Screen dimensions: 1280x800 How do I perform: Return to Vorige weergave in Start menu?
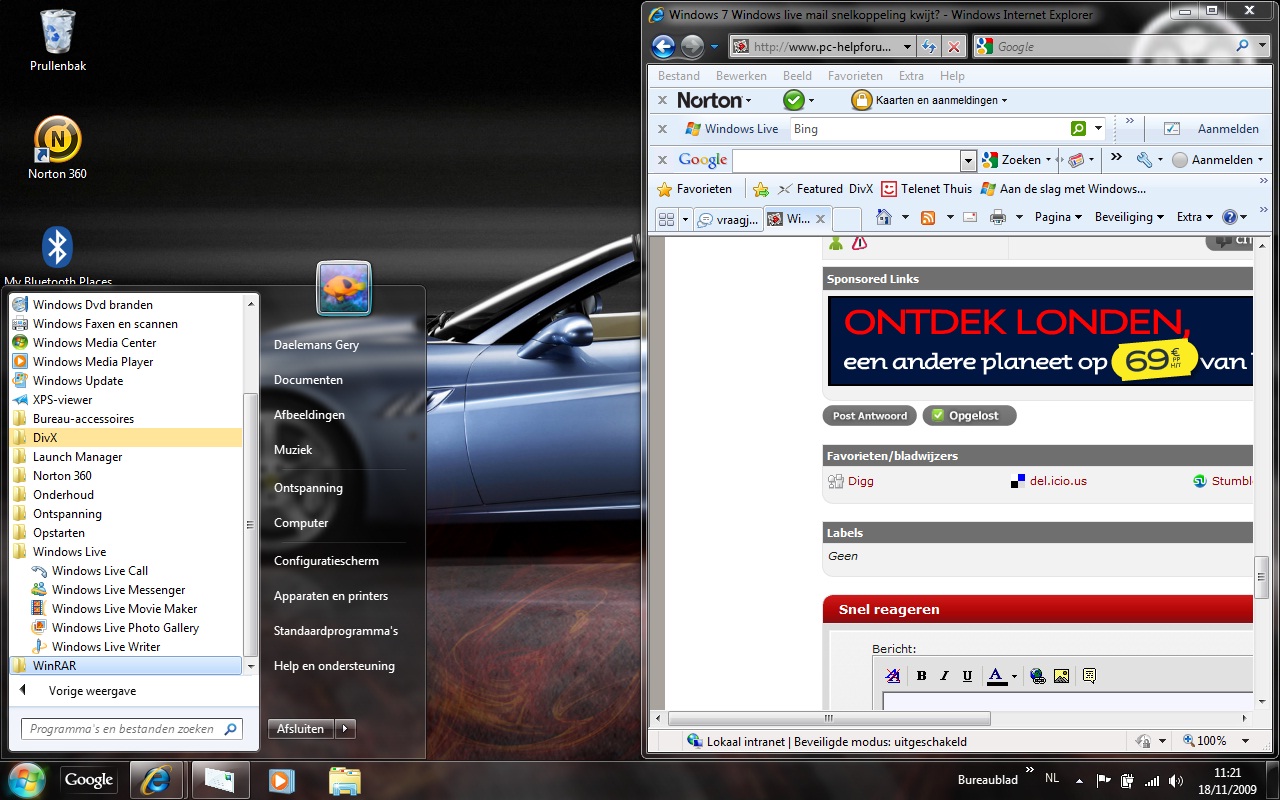(91, 691)
